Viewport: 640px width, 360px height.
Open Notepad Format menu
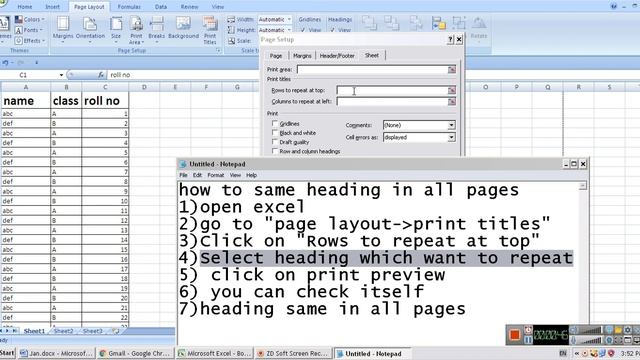pyautogui.click(x=216, y=175)
